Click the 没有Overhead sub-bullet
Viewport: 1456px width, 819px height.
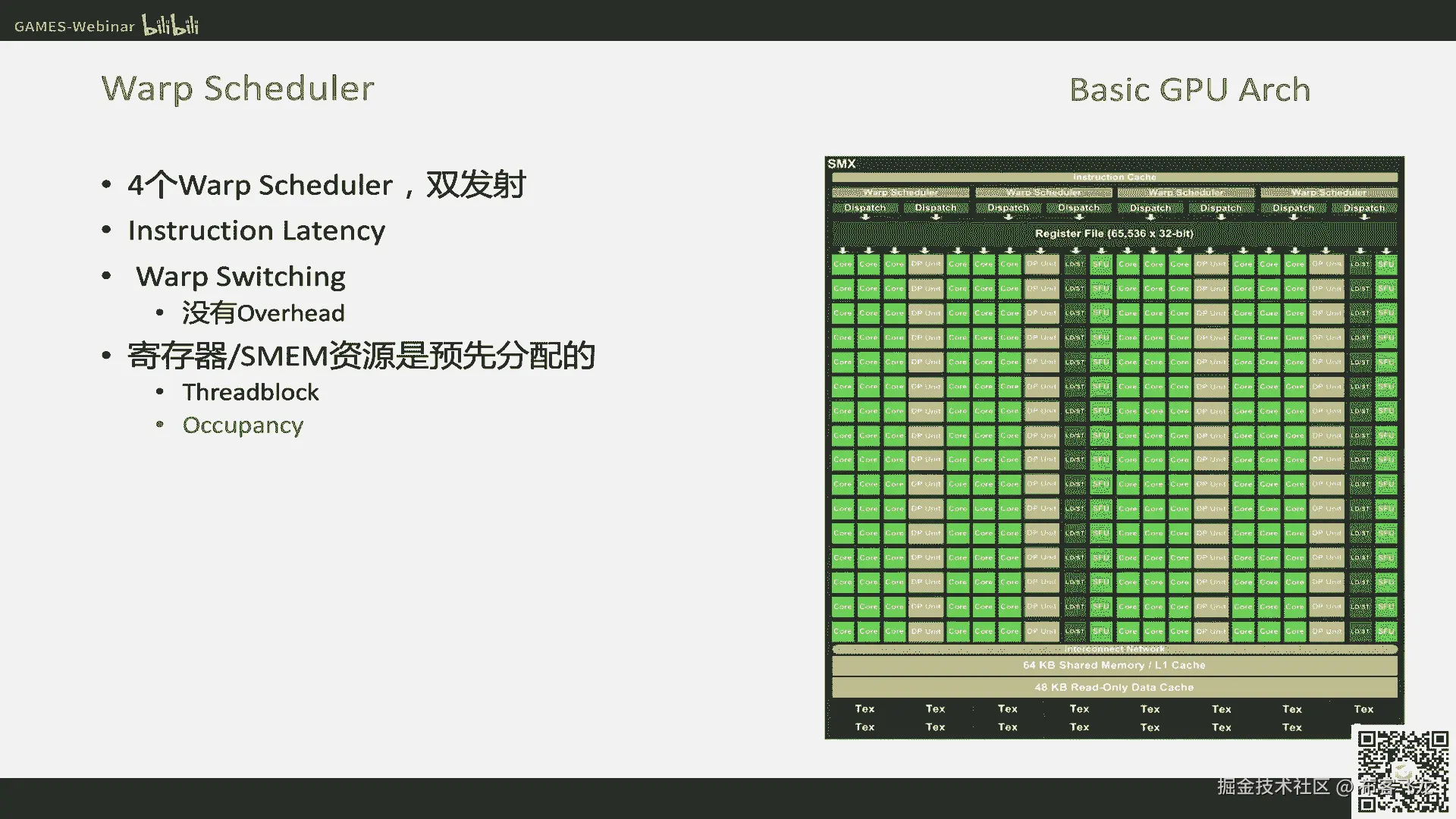click(x=263, y=313)
